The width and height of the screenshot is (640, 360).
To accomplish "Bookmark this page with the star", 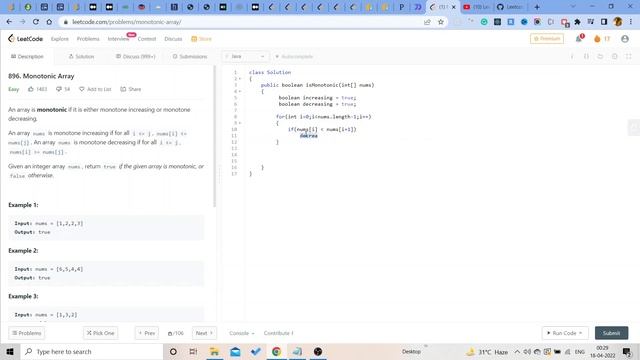I will (441, 22).
